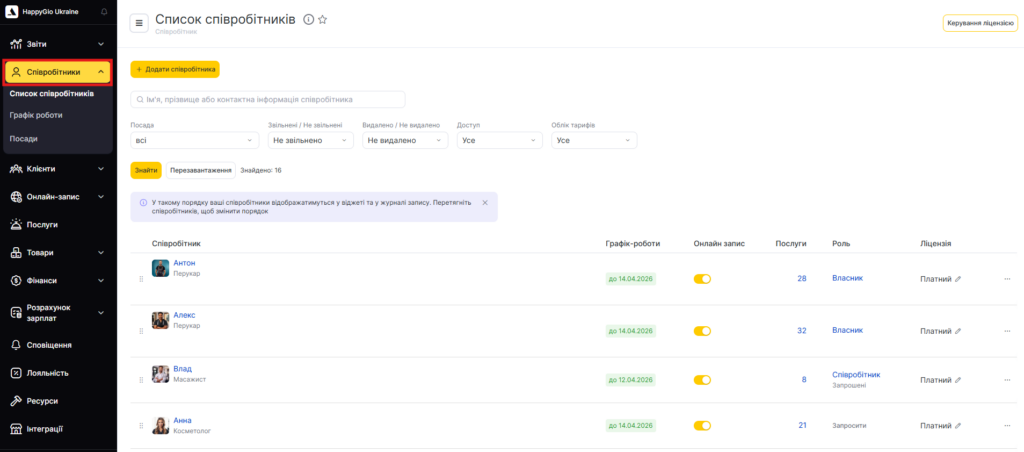The width and height of the screenshot is (1024, 452).
Task: Click the star favorite icon next to title
Action: (x=322, y=20)
